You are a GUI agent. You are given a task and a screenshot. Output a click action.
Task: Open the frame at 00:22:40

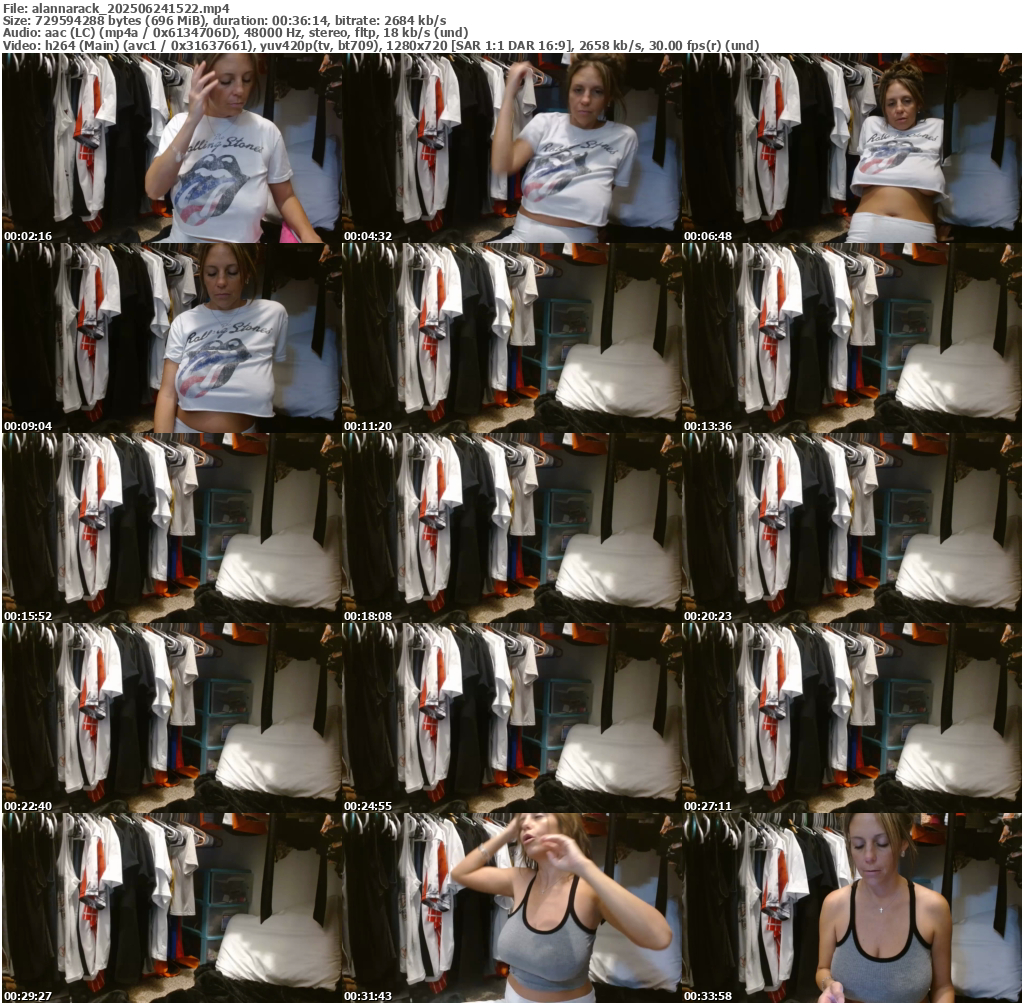(x=171, y=718)
